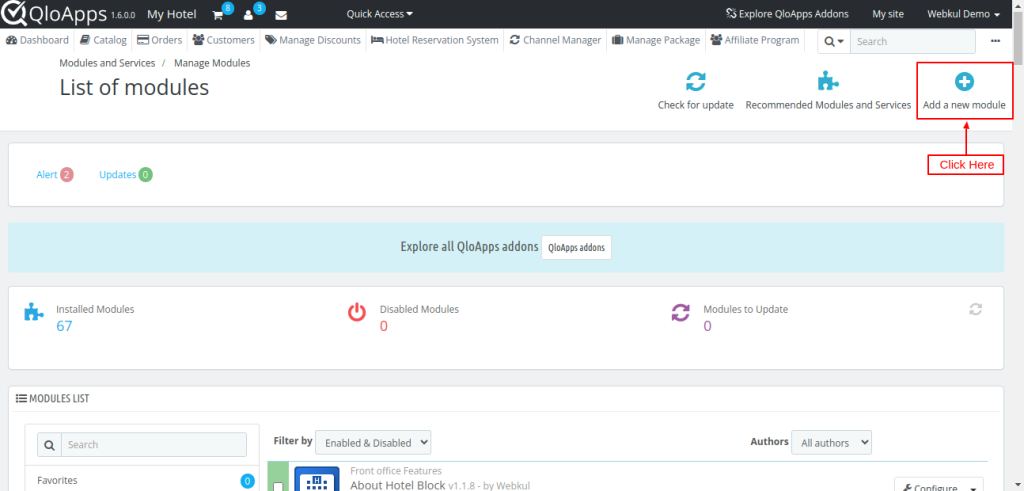The height and width of the screenshot is (491, 1024).
Task: Open the Orders menu
Action: (159, 40)
